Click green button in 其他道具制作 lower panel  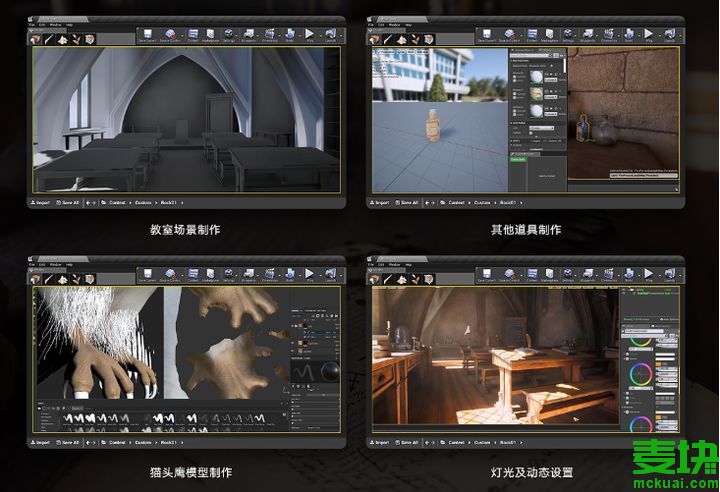point(518,159)
